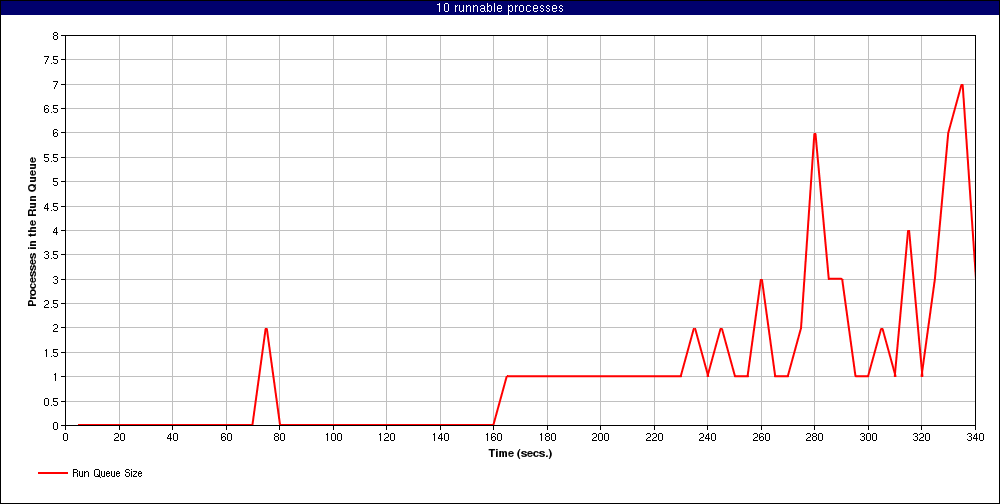This screenshot has height=504, width=1000.
Task: Click the y-axis tick label 7.5
Action: [x=52, y=60]
